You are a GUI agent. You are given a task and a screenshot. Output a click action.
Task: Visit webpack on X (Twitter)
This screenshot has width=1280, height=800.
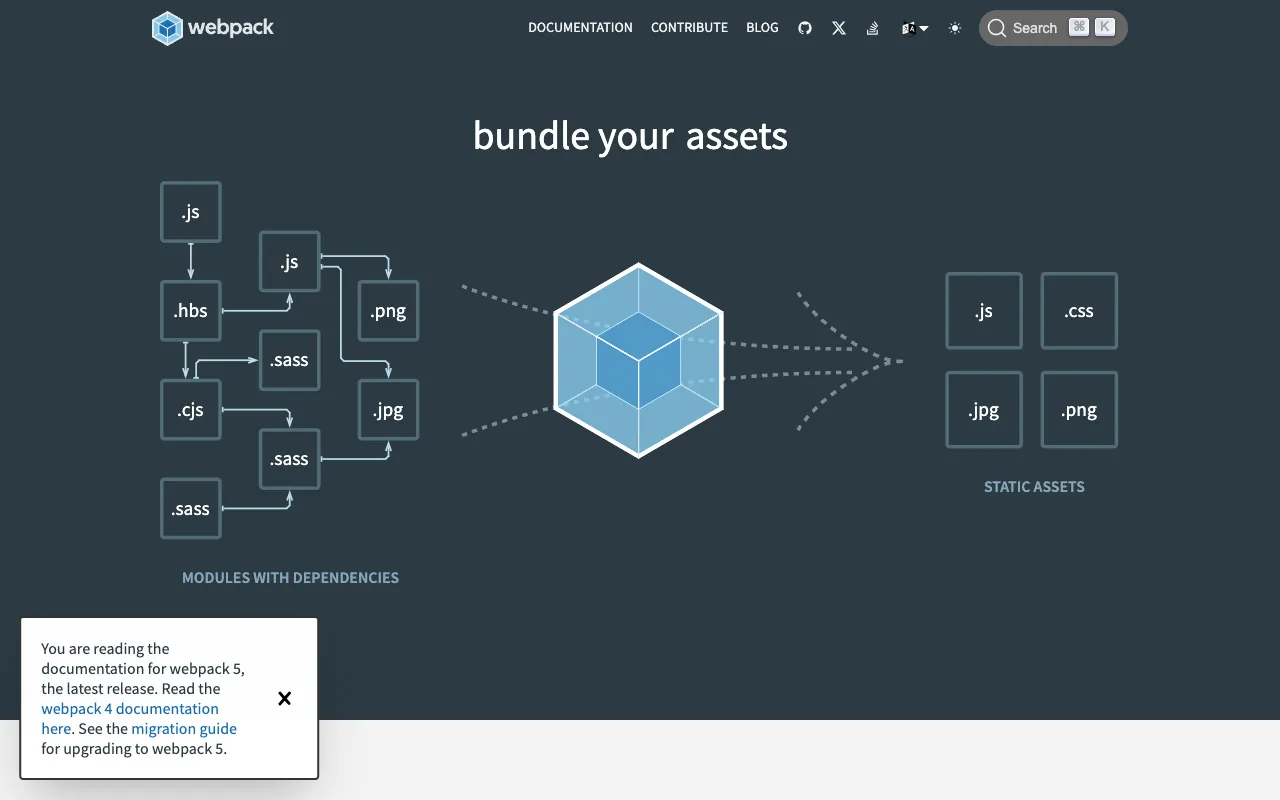[x=839, y=28]
